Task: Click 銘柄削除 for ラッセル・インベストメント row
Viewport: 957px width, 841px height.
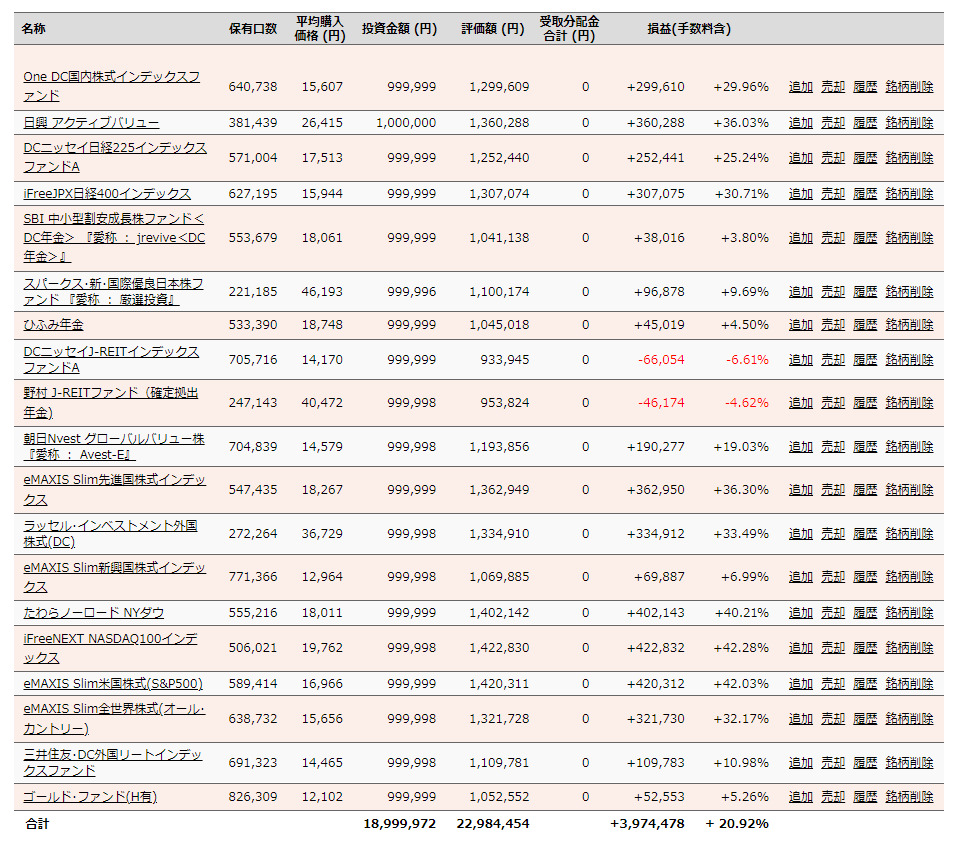Action: click(x=909, y=533)
